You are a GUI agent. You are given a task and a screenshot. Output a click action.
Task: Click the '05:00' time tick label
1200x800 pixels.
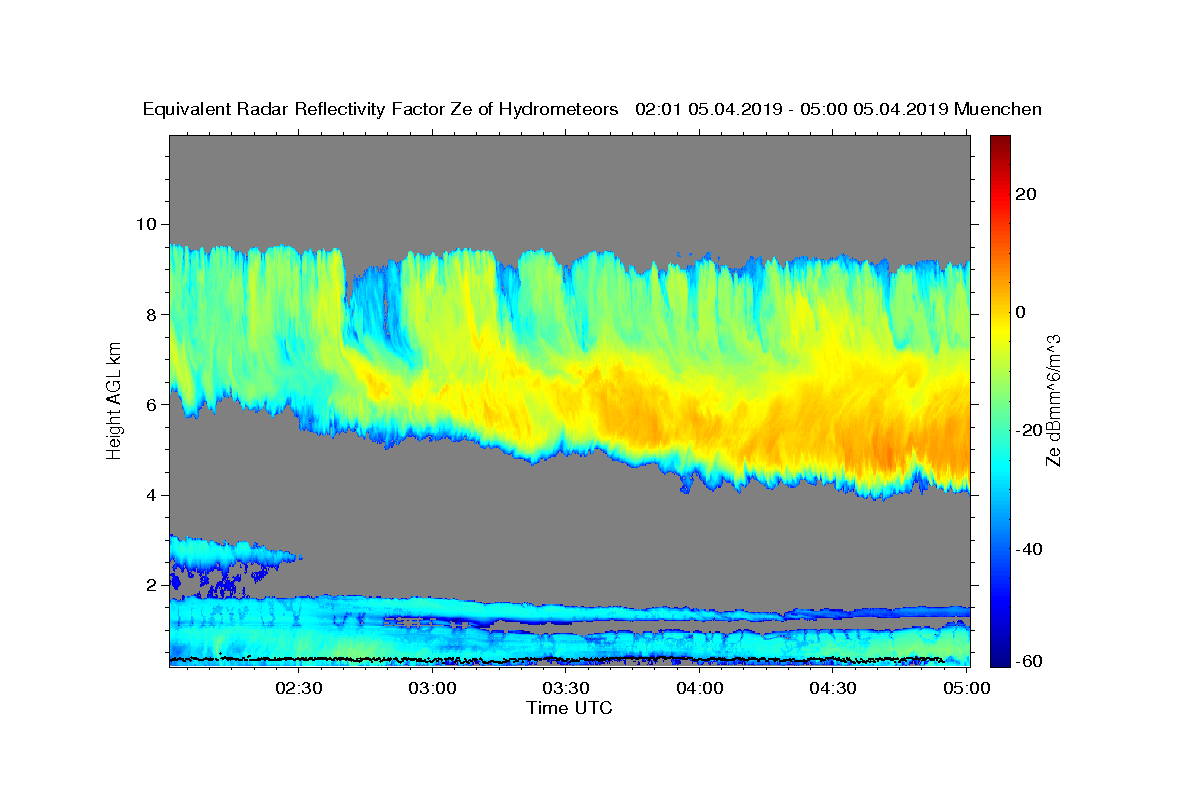coord(966,688)
